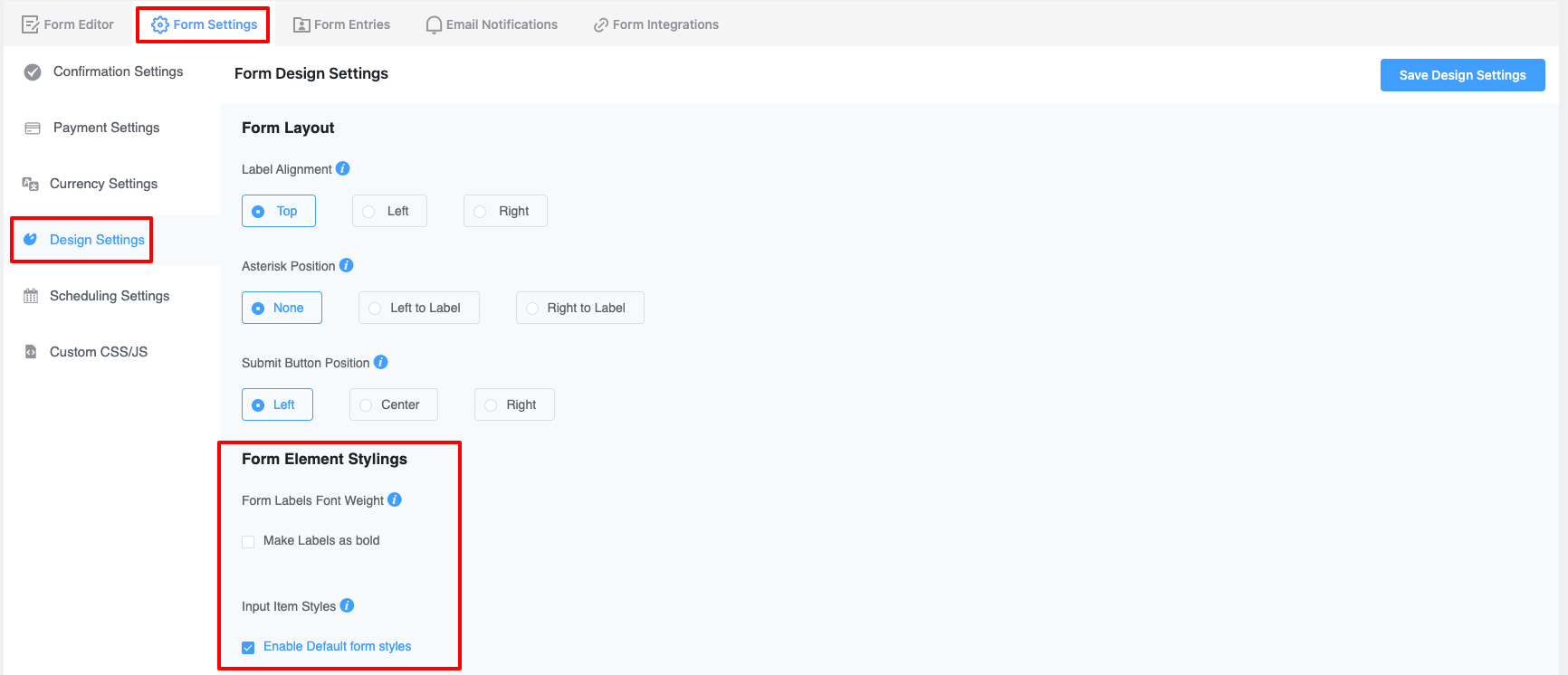This screenshot has width=1568, height=675.
Task: Open Scheduling Settings in sidebar
Action: 112,296
